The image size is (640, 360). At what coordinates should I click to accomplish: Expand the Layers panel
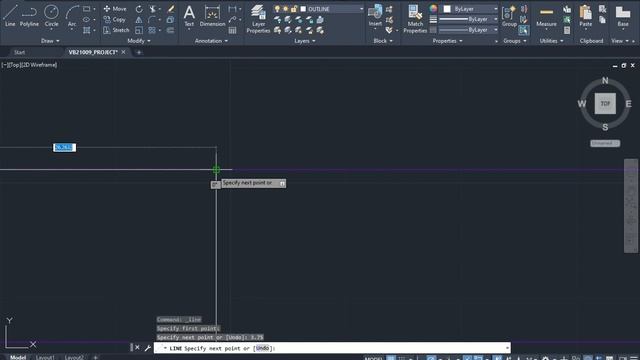[x=304, y=41]
